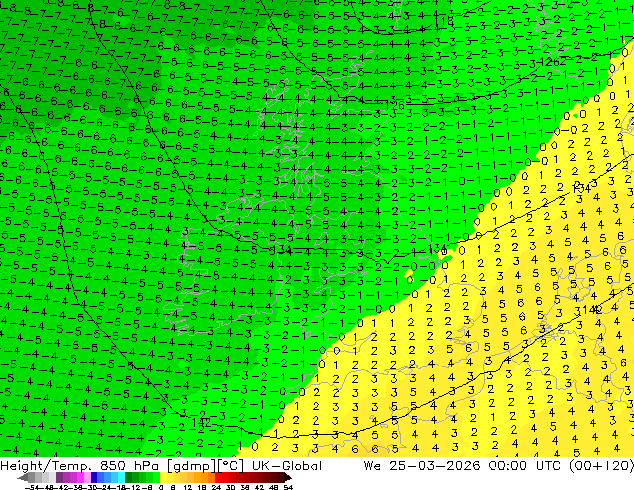Click the '30' positive legend scale value
The height and width of the screenshot is (490, 634).
(x=230, y=487)
